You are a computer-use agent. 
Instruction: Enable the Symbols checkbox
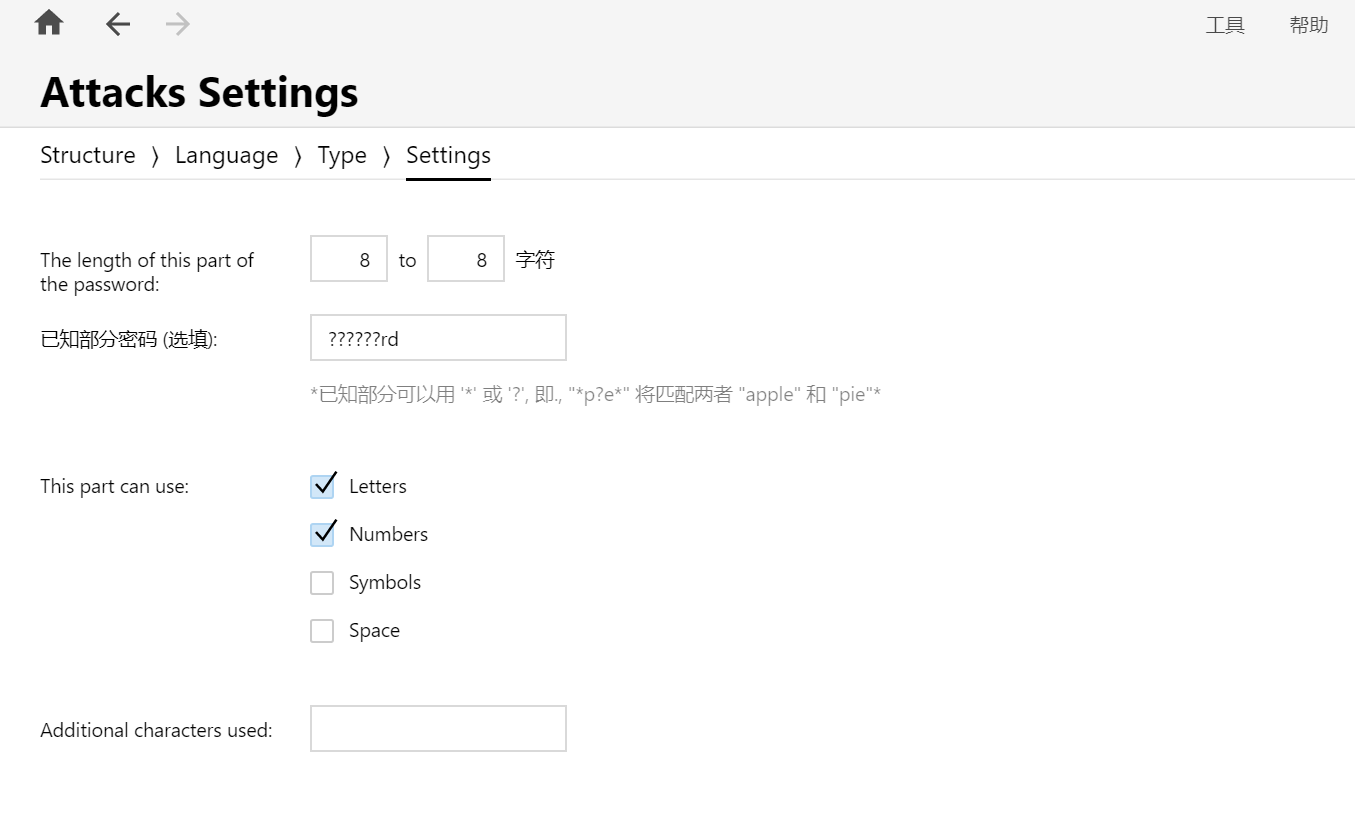click(322, 583)
